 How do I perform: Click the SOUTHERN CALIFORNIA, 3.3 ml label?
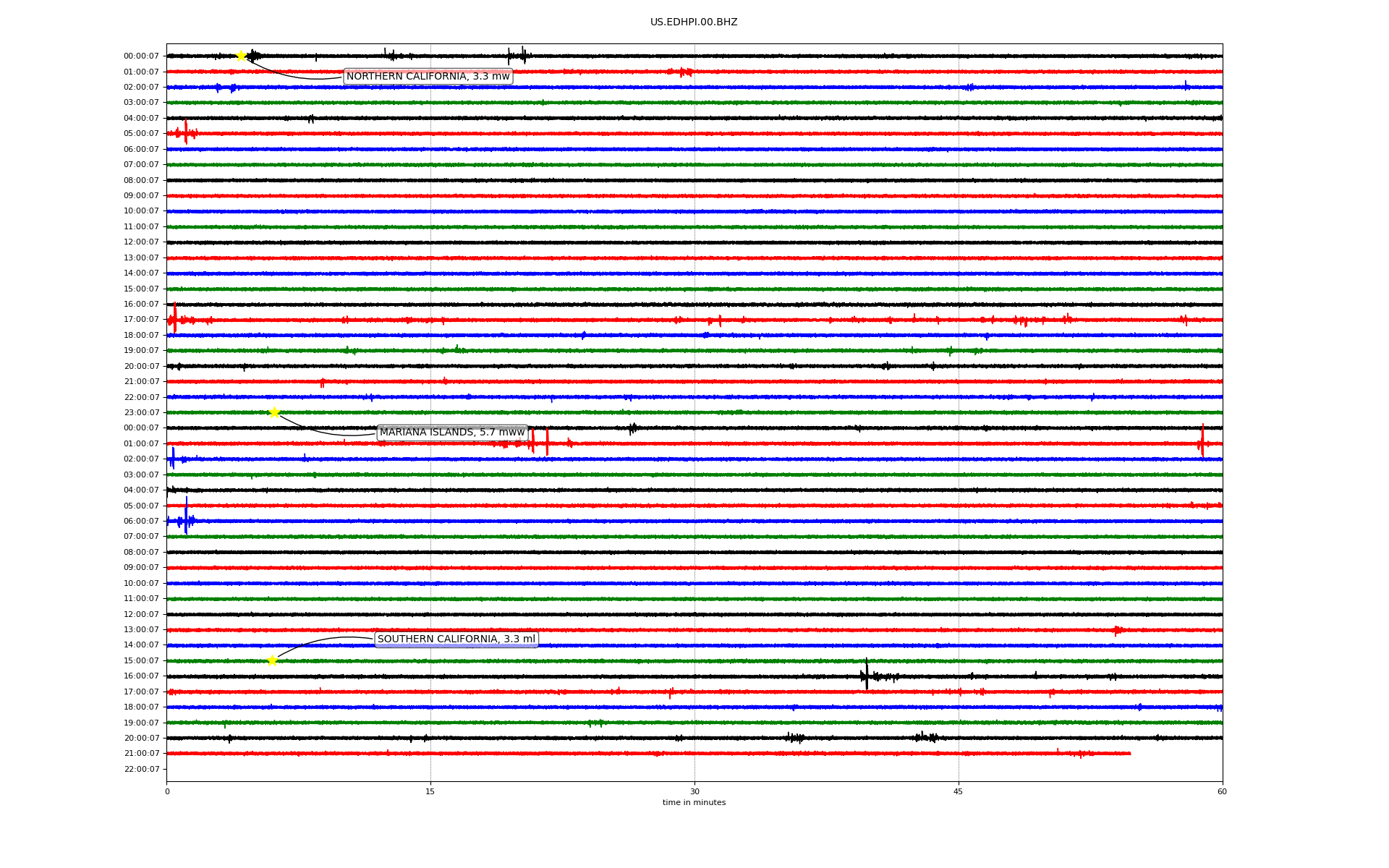[456, 639]
